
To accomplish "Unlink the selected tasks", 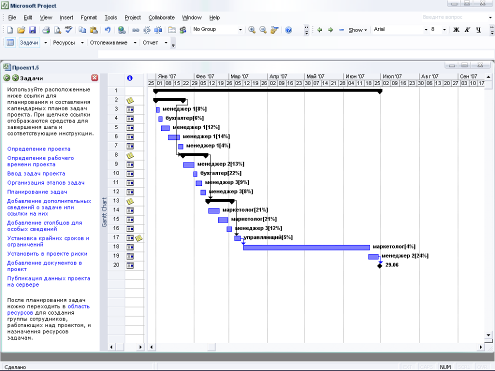I will tap(147, 30).
